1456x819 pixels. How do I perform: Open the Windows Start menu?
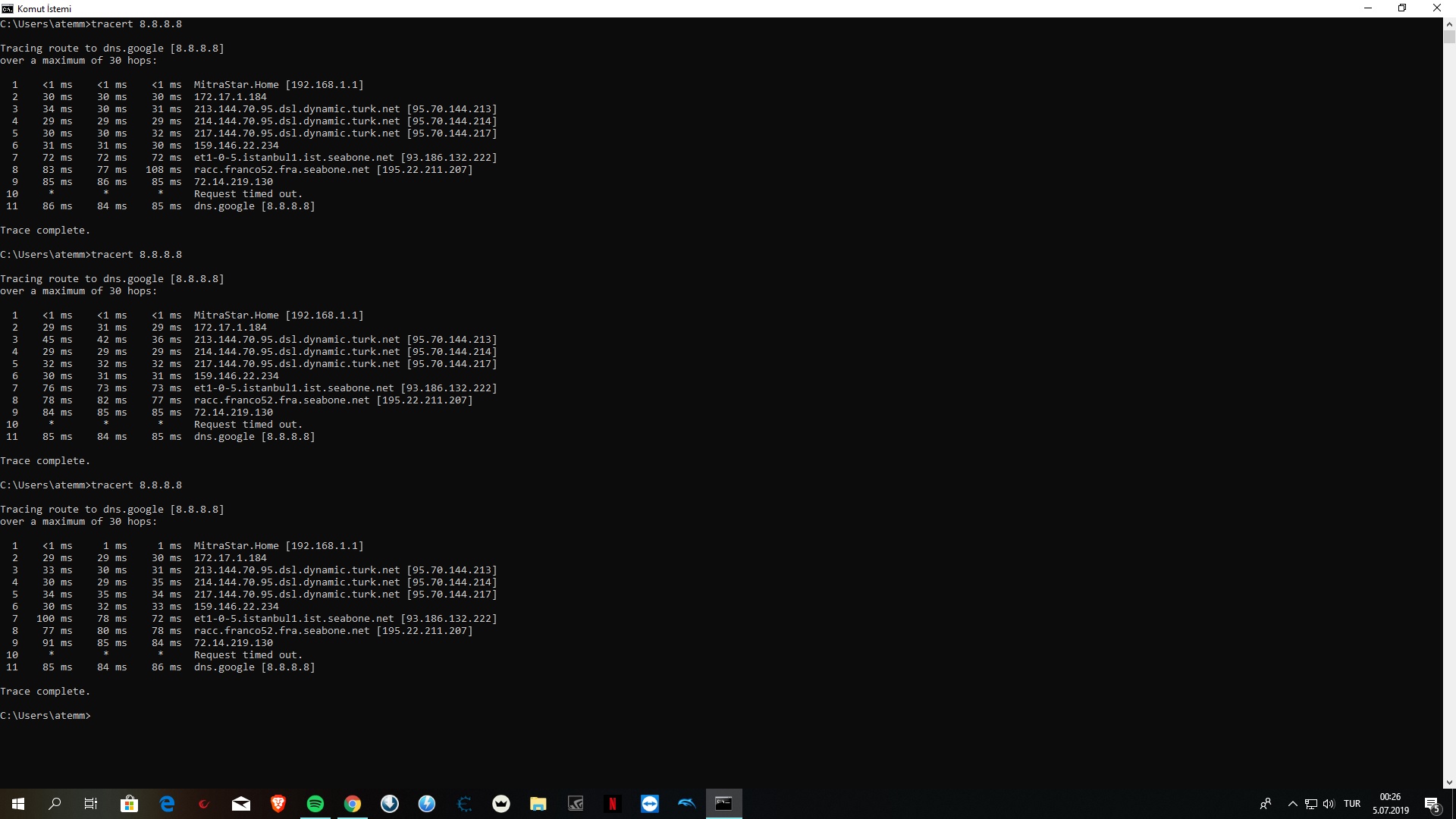tap(18, 804)
